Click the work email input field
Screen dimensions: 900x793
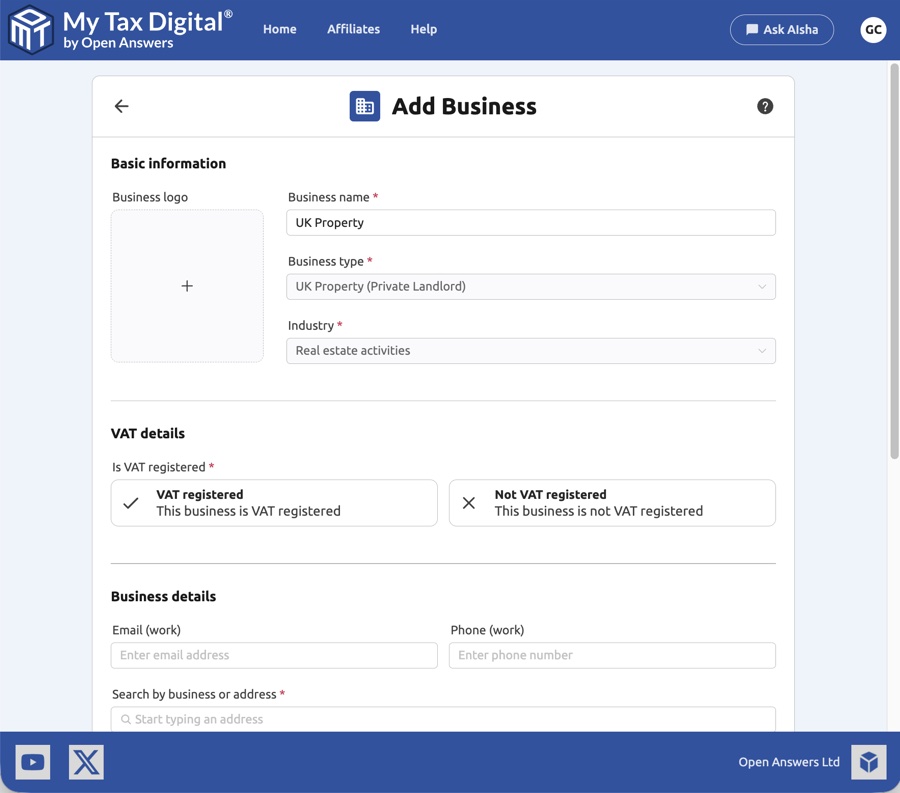pyautogui.click(x=273, y=655)
